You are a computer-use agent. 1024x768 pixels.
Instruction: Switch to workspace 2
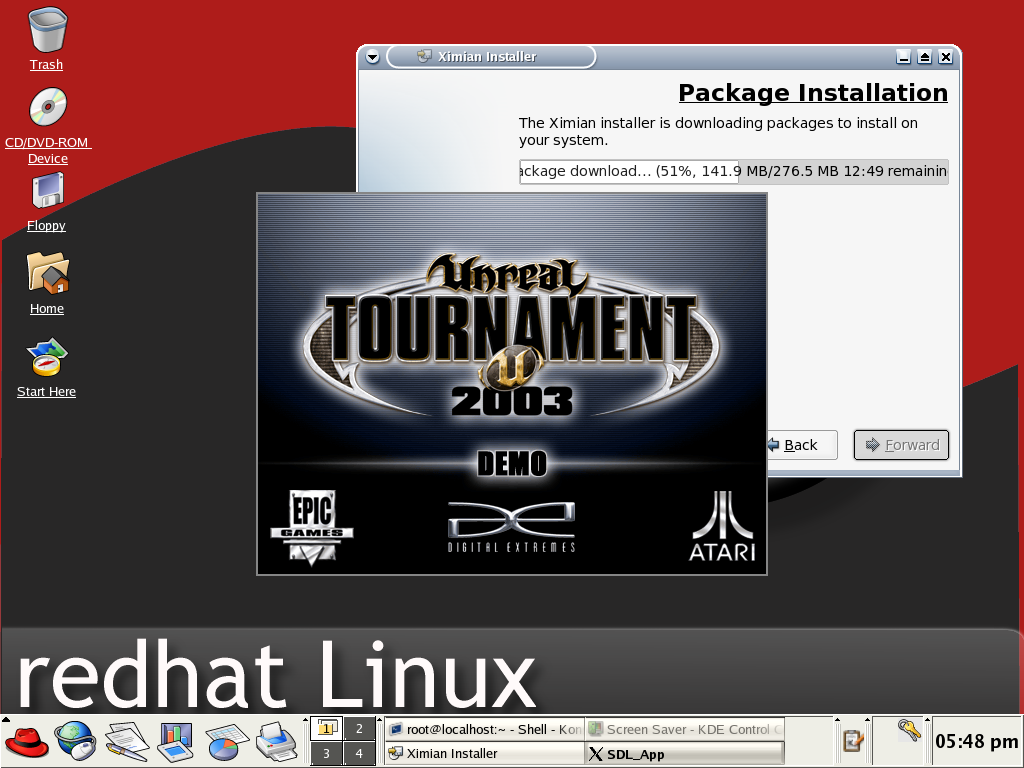(x=359, y=728)
